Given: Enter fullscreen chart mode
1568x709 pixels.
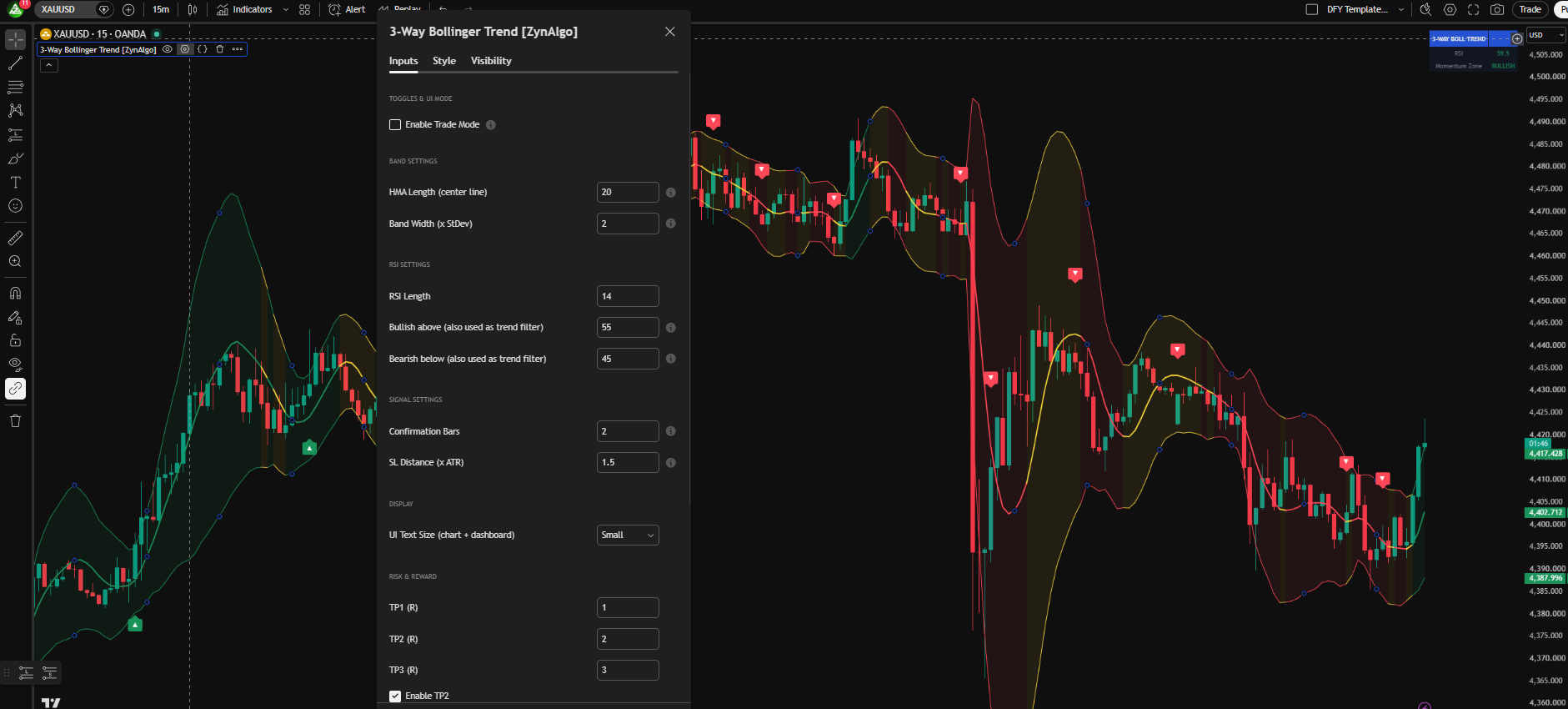Looking at the screenshot, I should pos(1474,9).
